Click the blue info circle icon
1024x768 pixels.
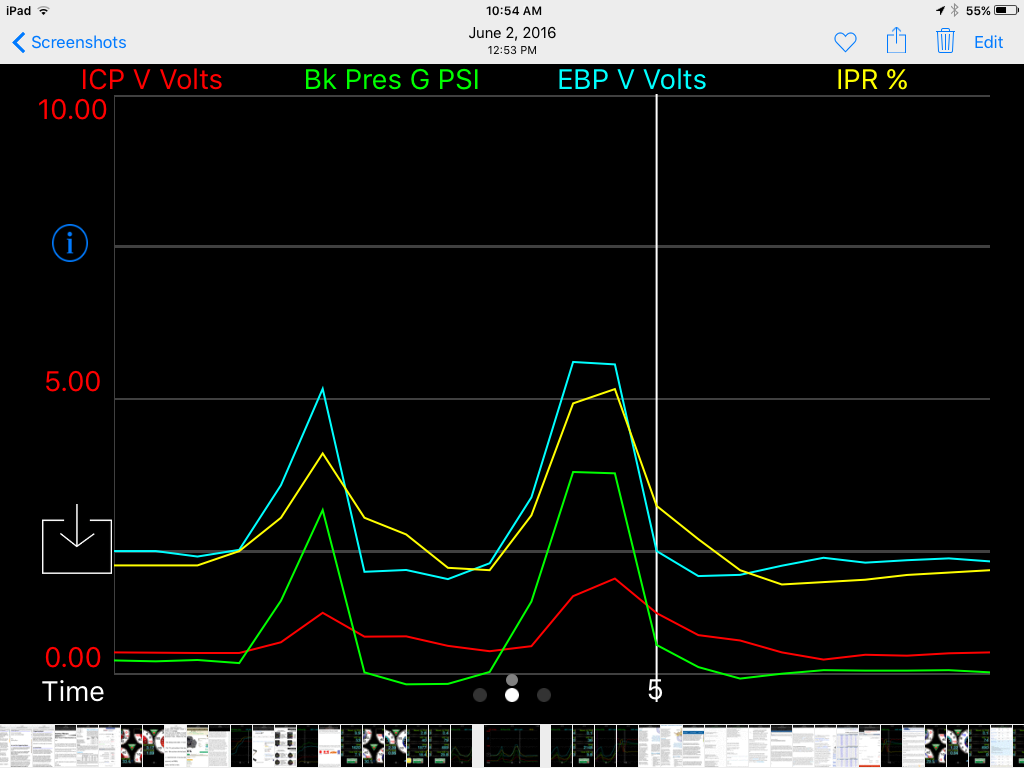pos(70,243)
